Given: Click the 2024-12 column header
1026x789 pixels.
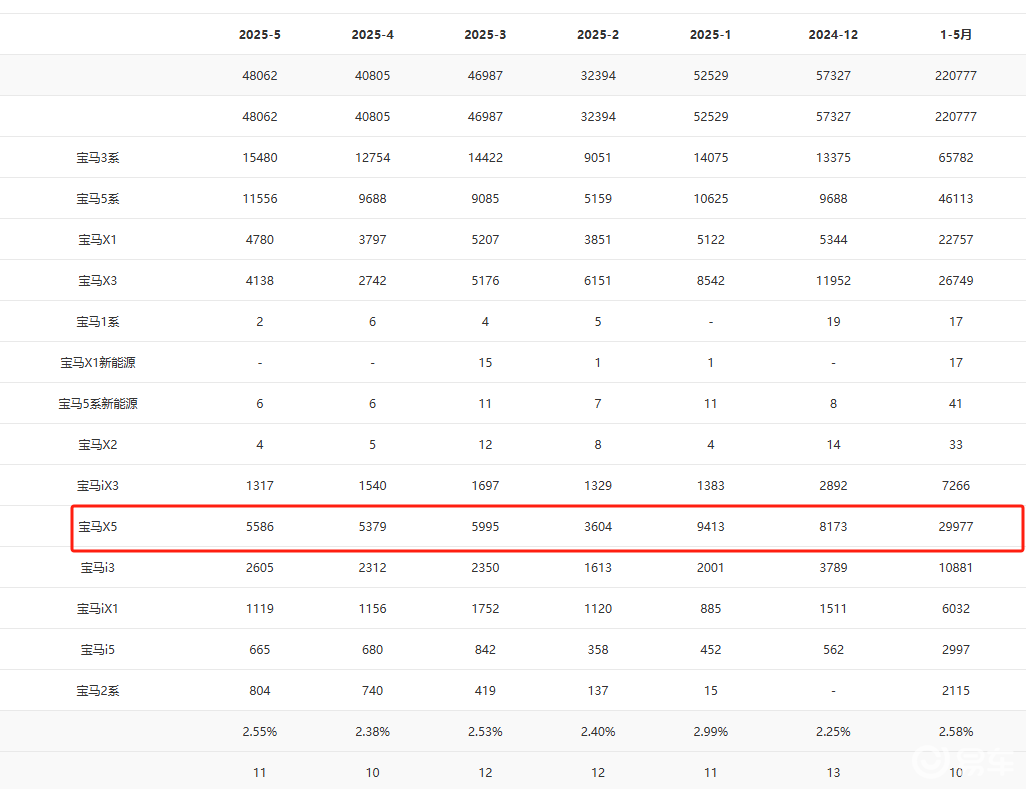Looking at the screenshot, I should click(x=833, y=35).
